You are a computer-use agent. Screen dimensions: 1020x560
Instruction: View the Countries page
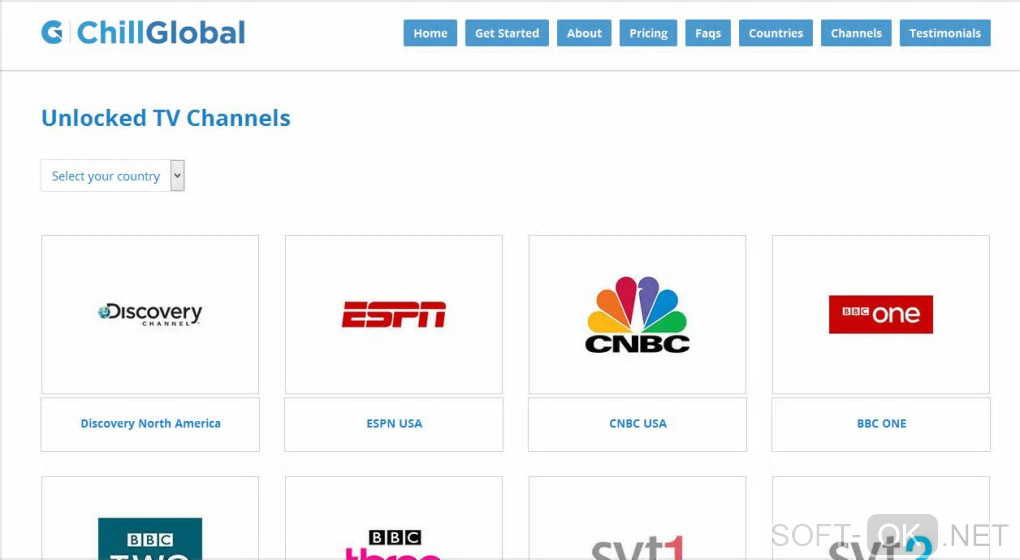pyautogui.click(x=775, y=33)
